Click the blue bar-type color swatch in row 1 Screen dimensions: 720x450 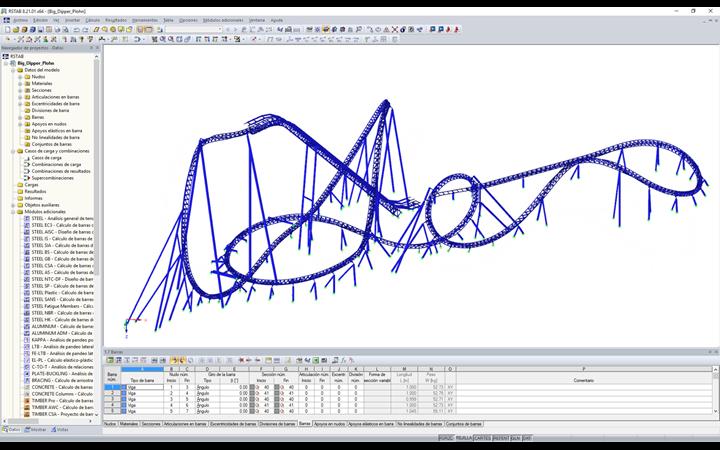(124, 388)
